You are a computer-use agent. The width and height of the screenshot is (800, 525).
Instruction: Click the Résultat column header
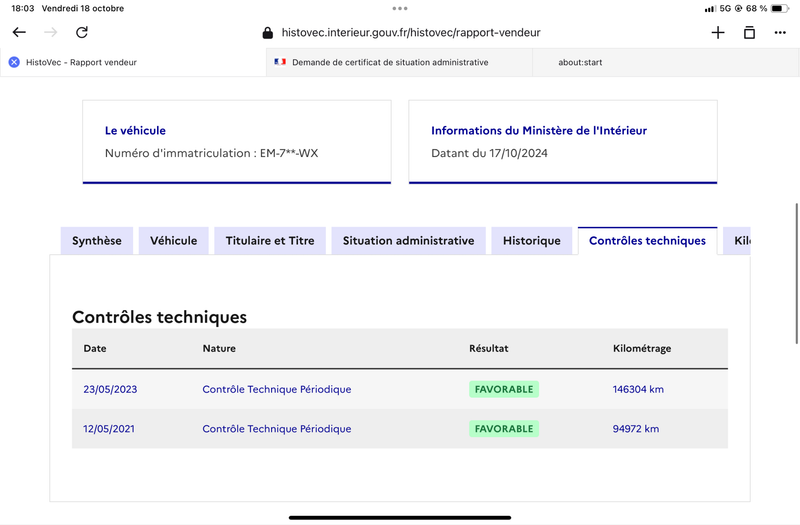(x=489, y=348)
